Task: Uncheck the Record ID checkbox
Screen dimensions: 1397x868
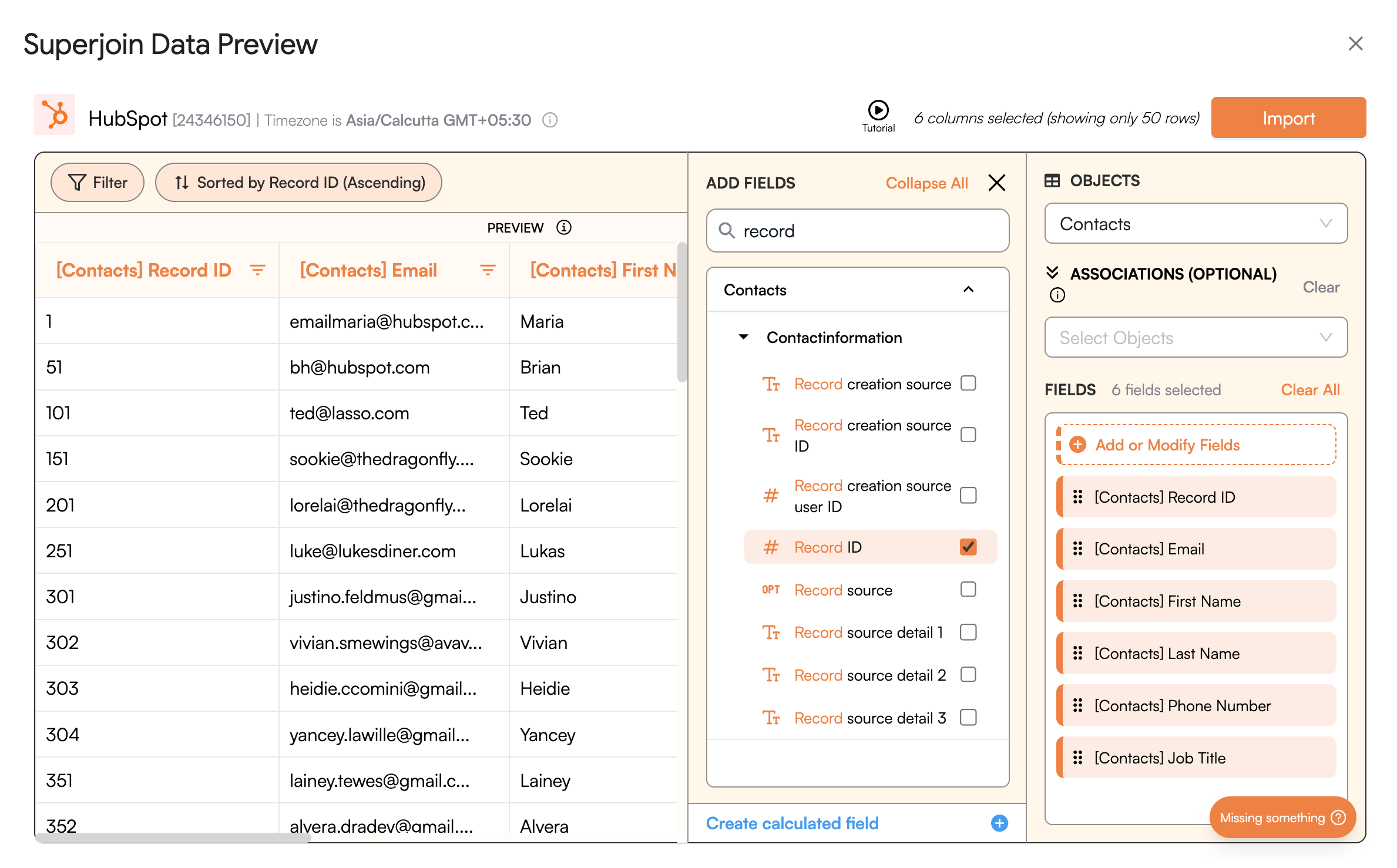Action: [x=968, y=547]
